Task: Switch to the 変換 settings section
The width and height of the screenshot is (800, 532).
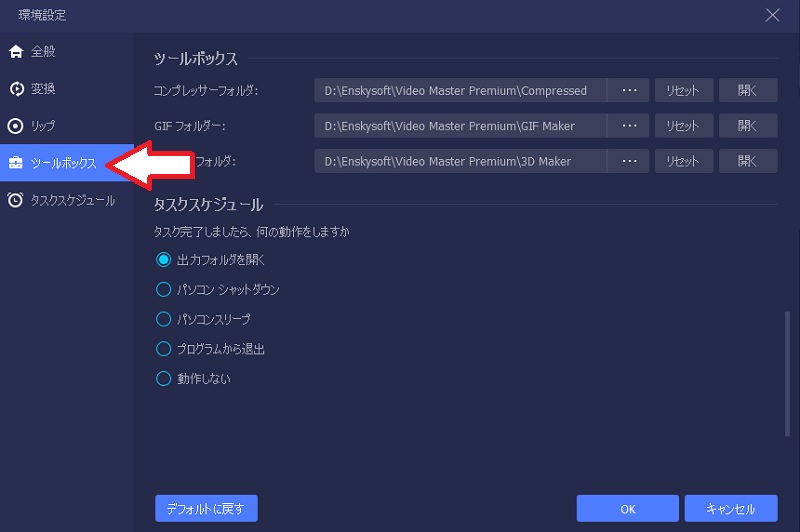Action: 67,89
